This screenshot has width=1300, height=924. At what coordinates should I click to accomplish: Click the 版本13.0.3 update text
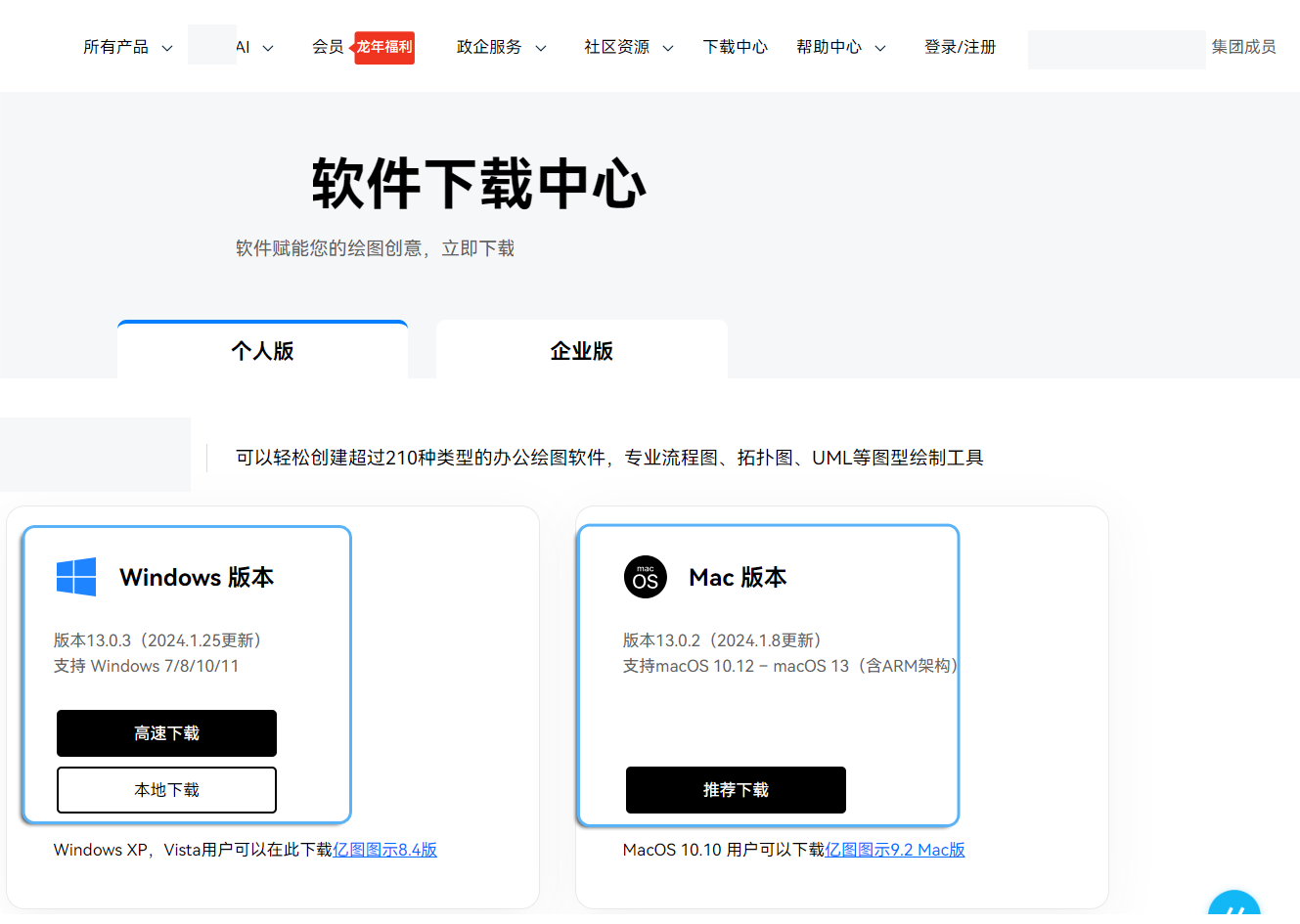(x=160, y=640)
